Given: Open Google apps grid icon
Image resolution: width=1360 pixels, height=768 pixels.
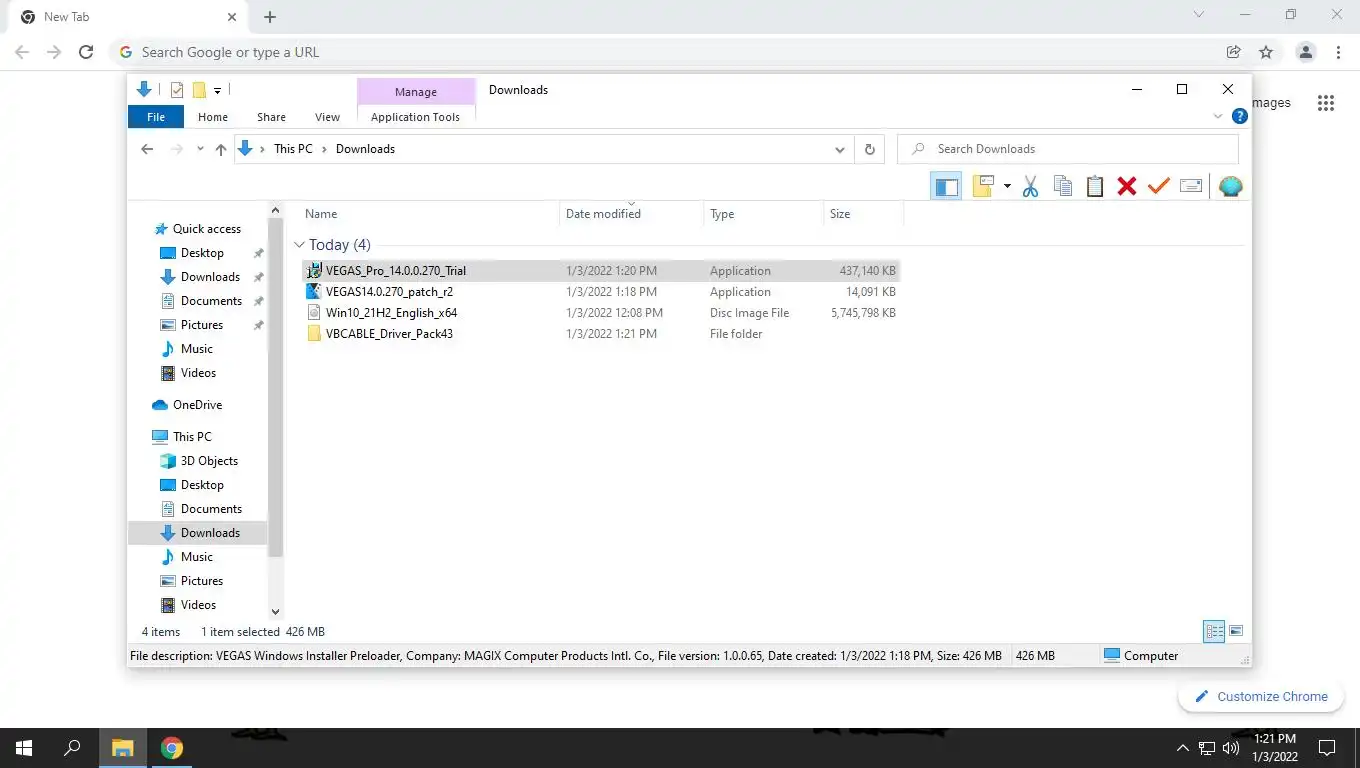Looking at the screenshot, I should 1326,103.
